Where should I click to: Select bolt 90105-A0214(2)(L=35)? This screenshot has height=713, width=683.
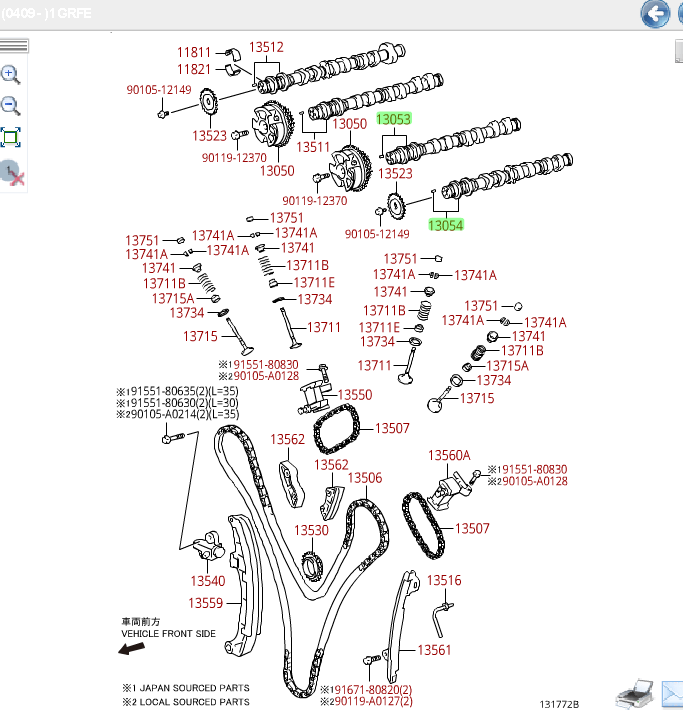pyautogui.click(x=177, y=414)
